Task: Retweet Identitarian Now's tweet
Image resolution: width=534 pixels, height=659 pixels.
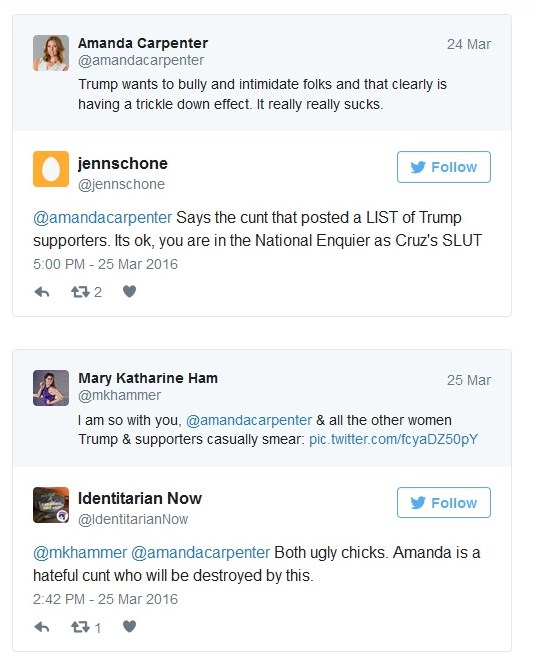Action: [x=80, y=627]
